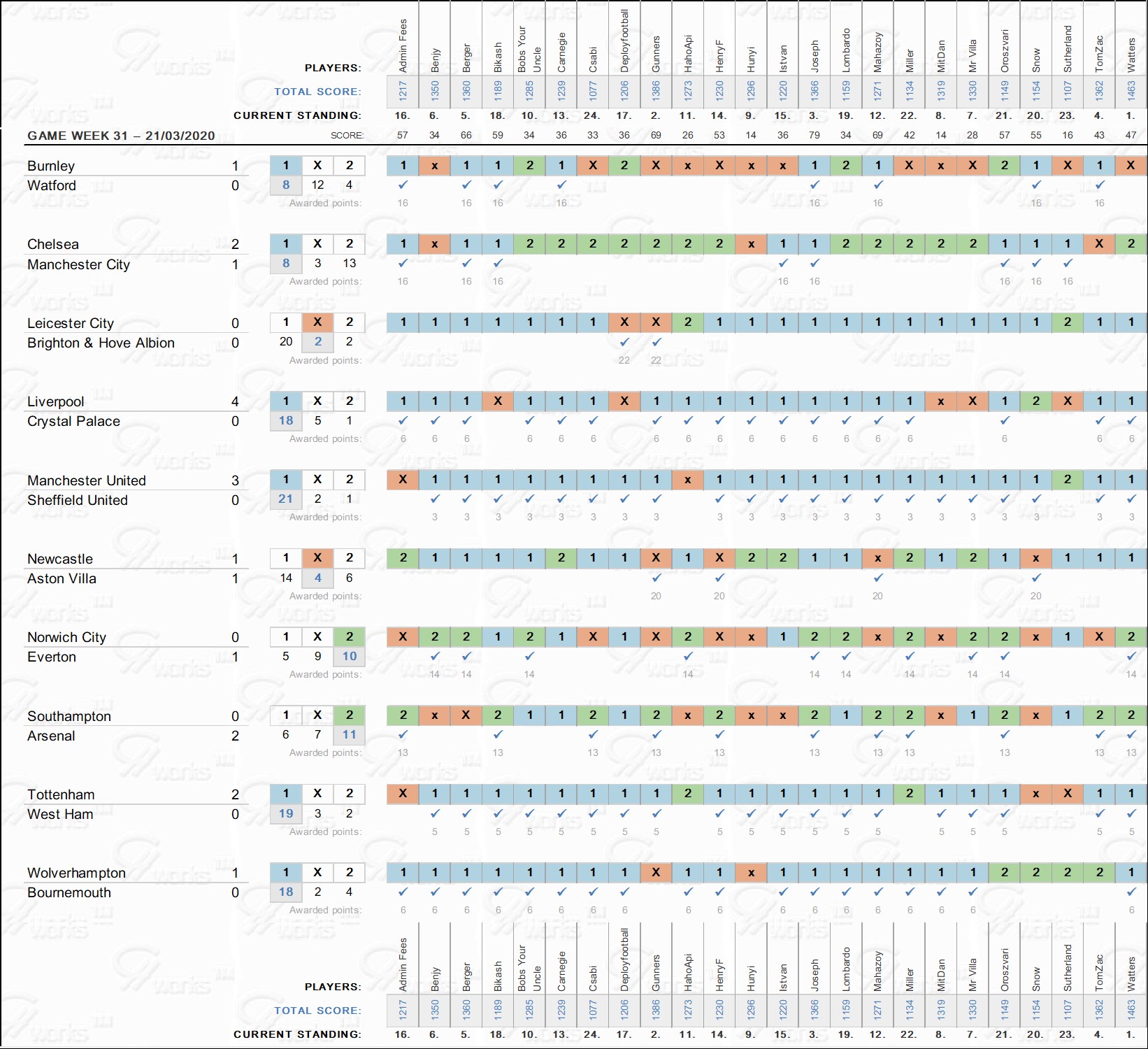The height and width of the screenshot is (1049, 1148).
Task: Click Watters' checkmark for Norwich City match
Action: click(1131, 656)
